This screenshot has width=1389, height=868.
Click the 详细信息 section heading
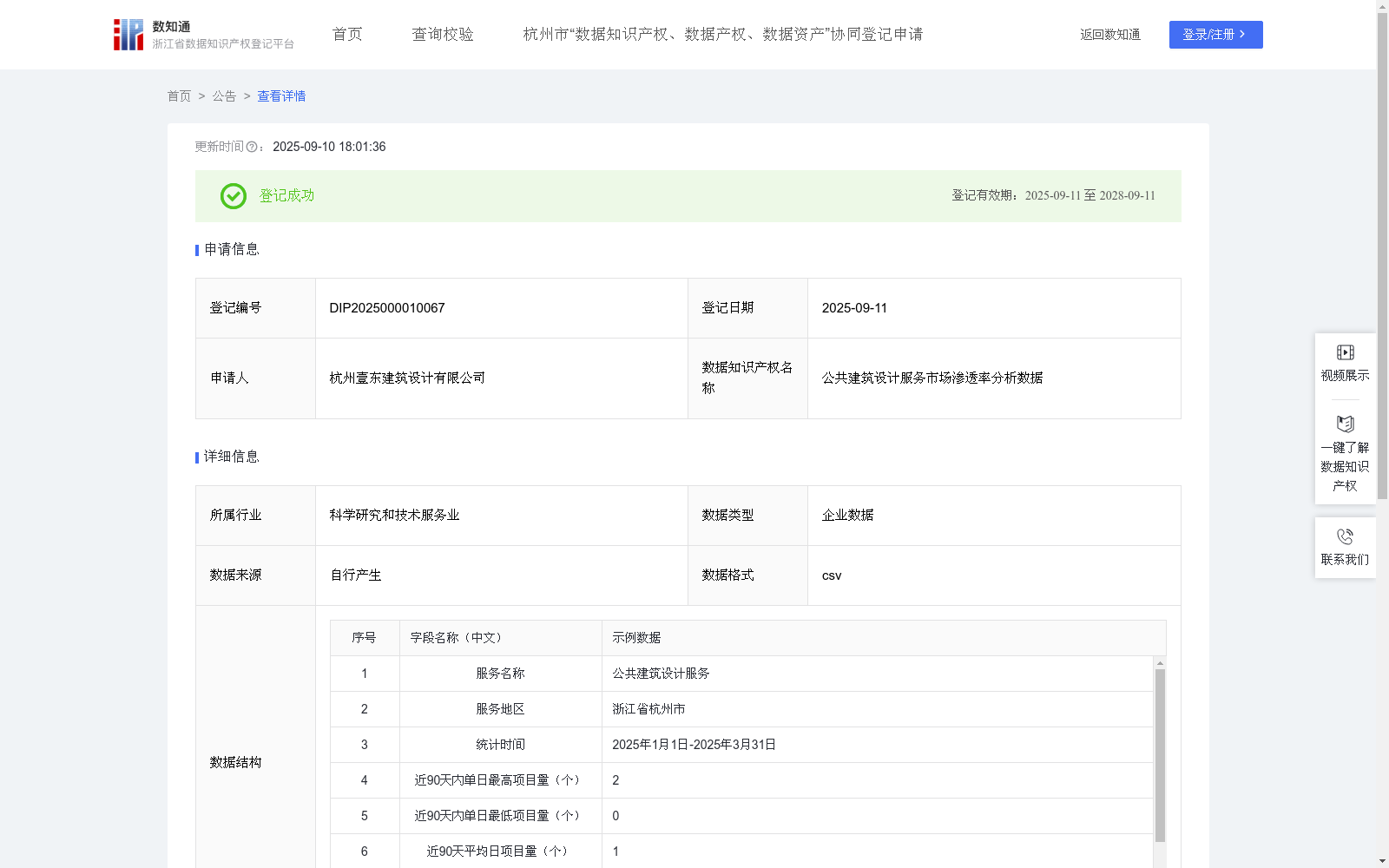click(232, 457)
